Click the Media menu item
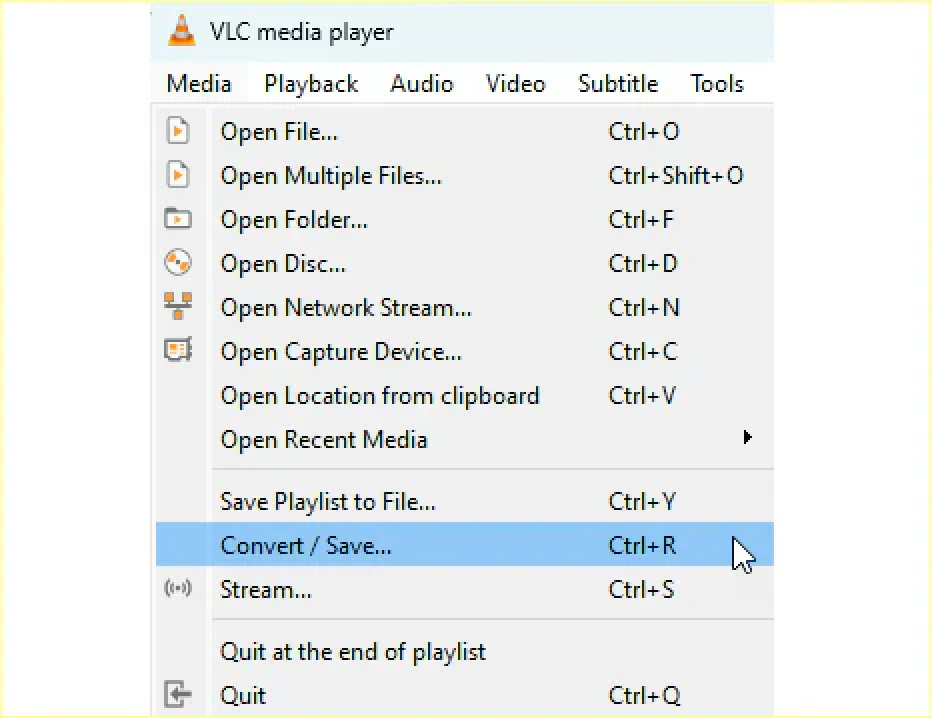Image resolution: width=932 pixels, height=718 pixels. click(x=198, y=84)
